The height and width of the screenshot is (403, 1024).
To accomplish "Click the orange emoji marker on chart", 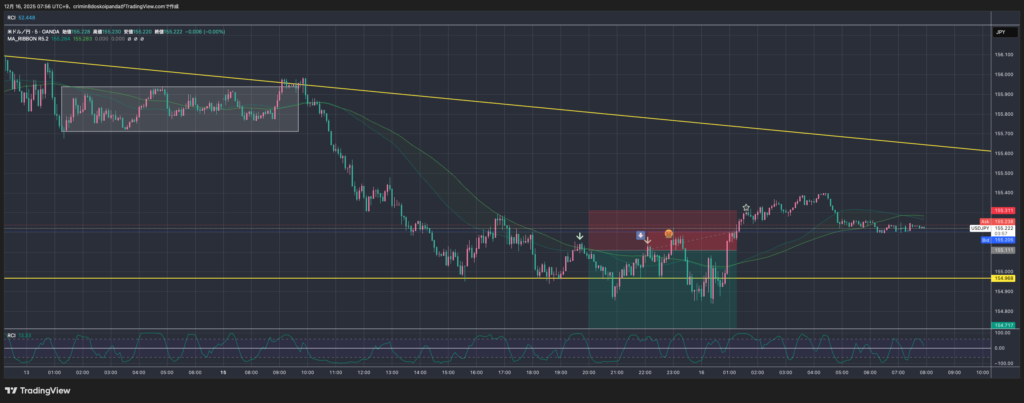I will (x=668, y=233).
